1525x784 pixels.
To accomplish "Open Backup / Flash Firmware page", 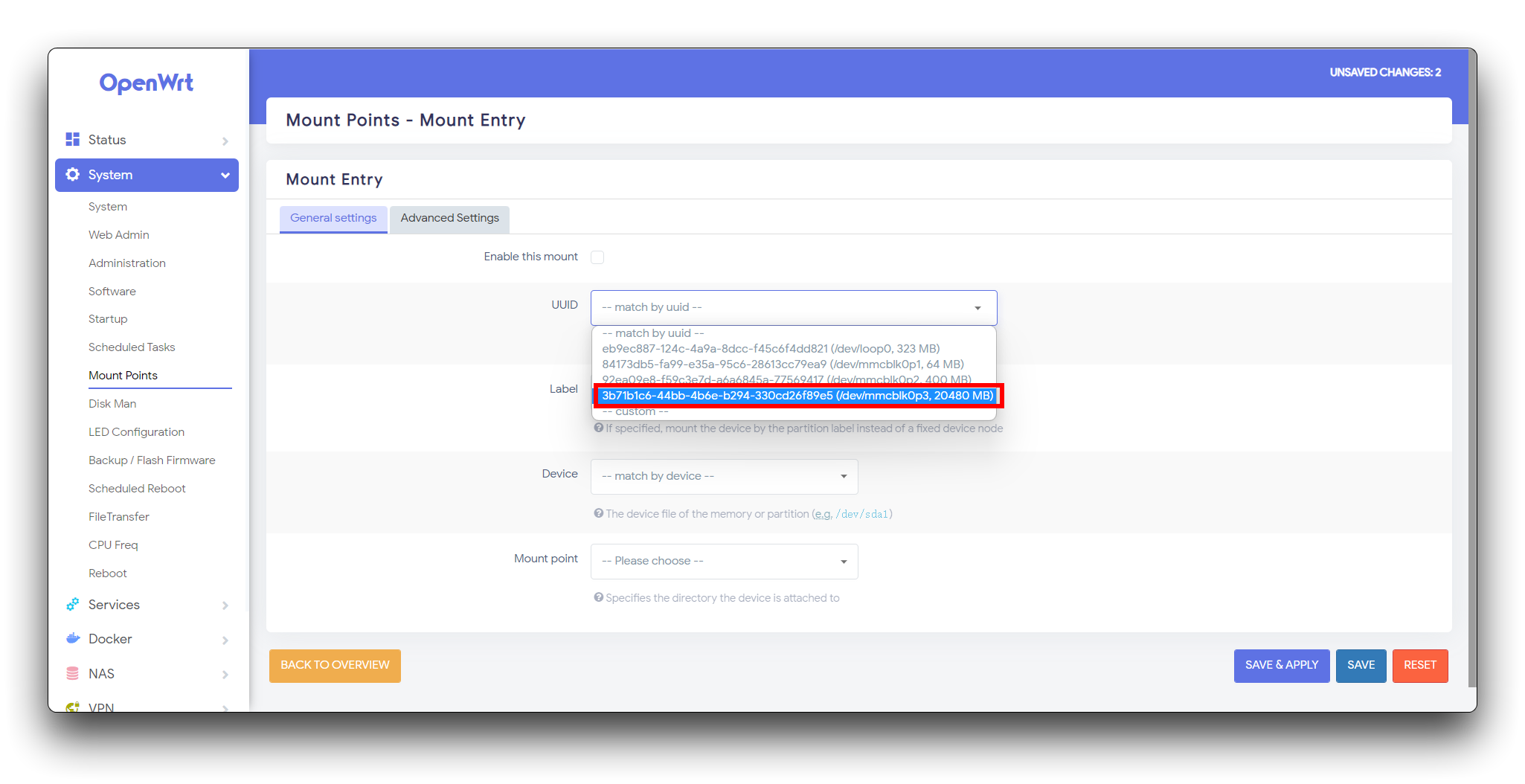I will [x=152, y=460].
